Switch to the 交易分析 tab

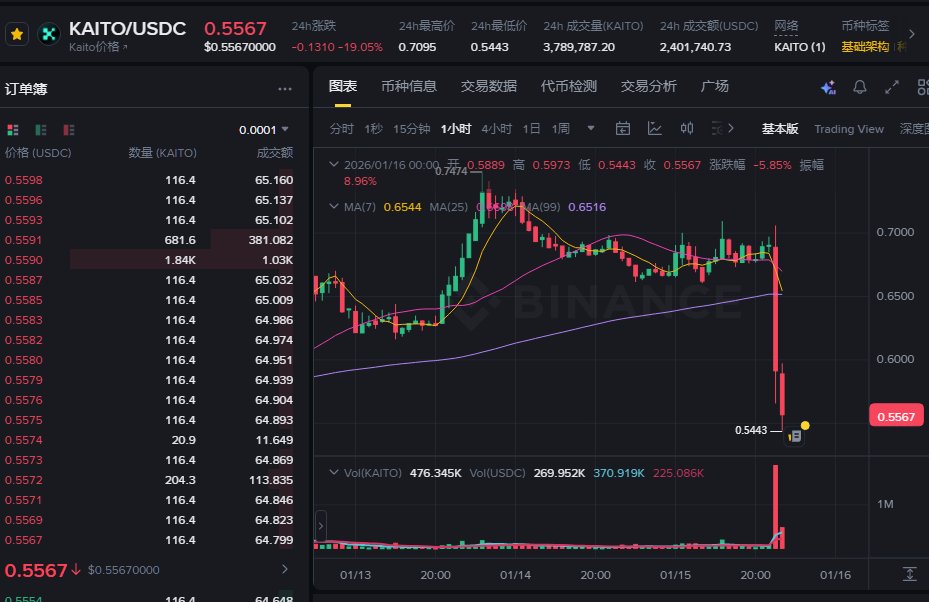point(648,87)
